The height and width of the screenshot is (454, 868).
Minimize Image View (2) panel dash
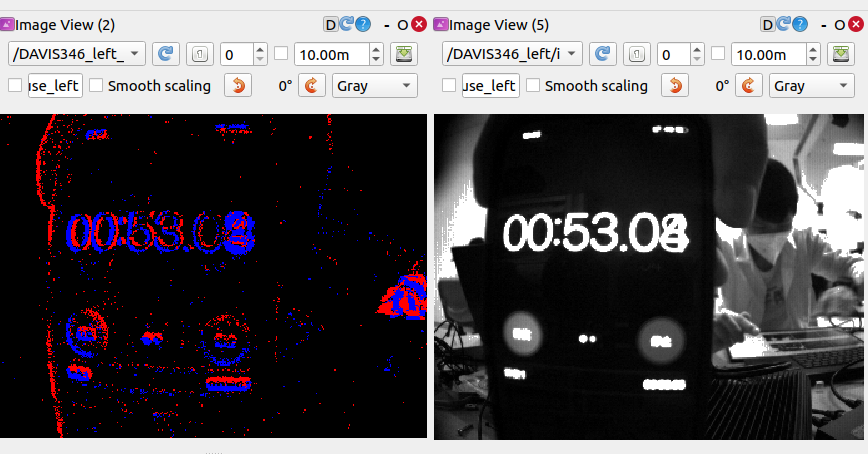pyautogui.click(x=386, y=25)
